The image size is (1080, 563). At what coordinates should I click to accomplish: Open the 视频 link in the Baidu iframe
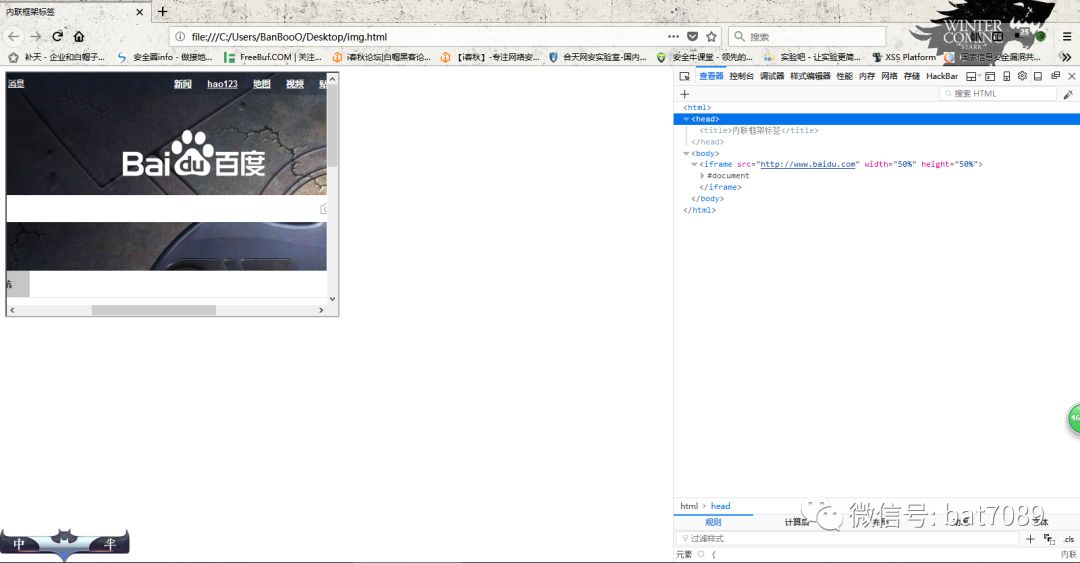click(x=295, y=84)
